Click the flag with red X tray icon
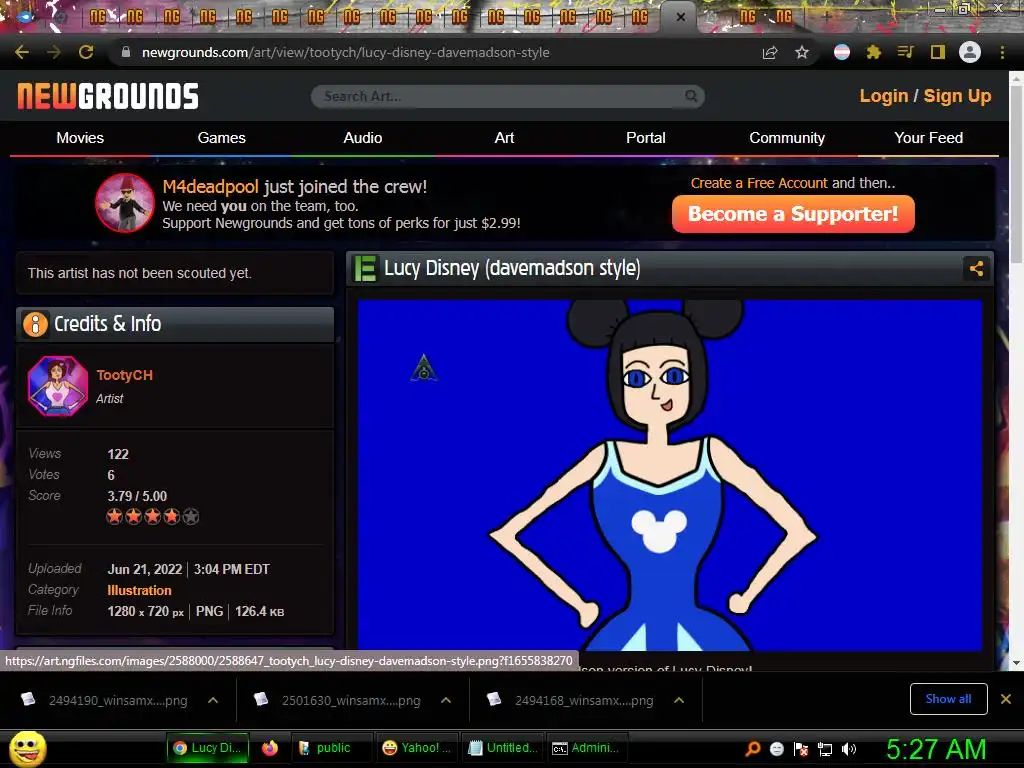The image size is (1024, 768). tap(801, 748)
